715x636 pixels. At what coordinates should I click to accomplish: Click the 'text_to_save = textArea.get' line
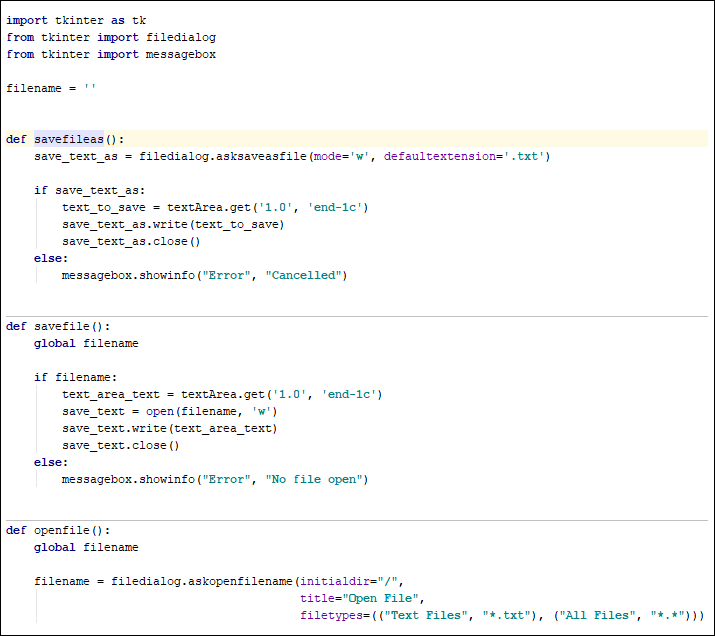click(215, 207)
